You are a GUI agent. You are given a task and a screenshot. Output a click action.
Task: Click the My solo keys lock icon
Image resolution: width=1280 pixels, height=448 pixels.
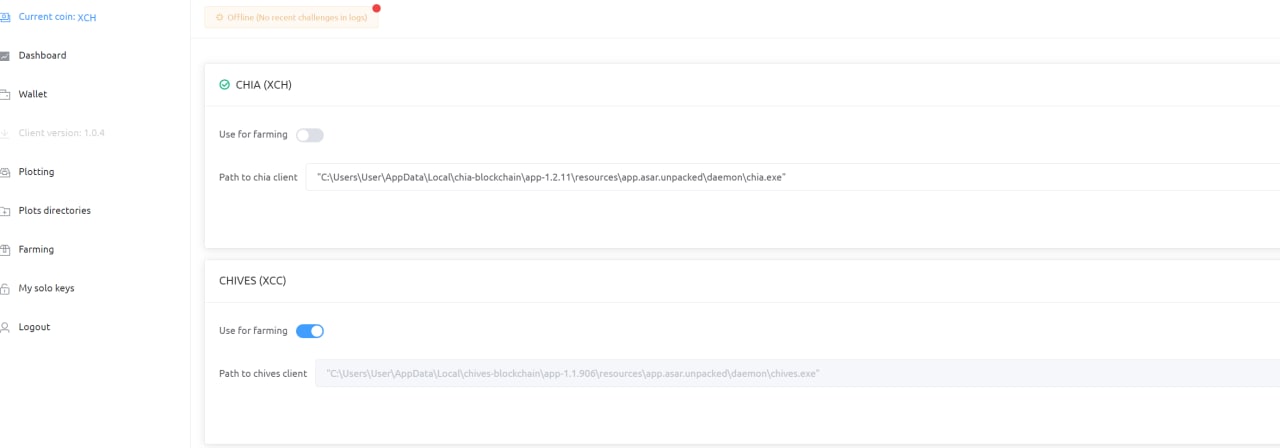(x=4, y=289)
